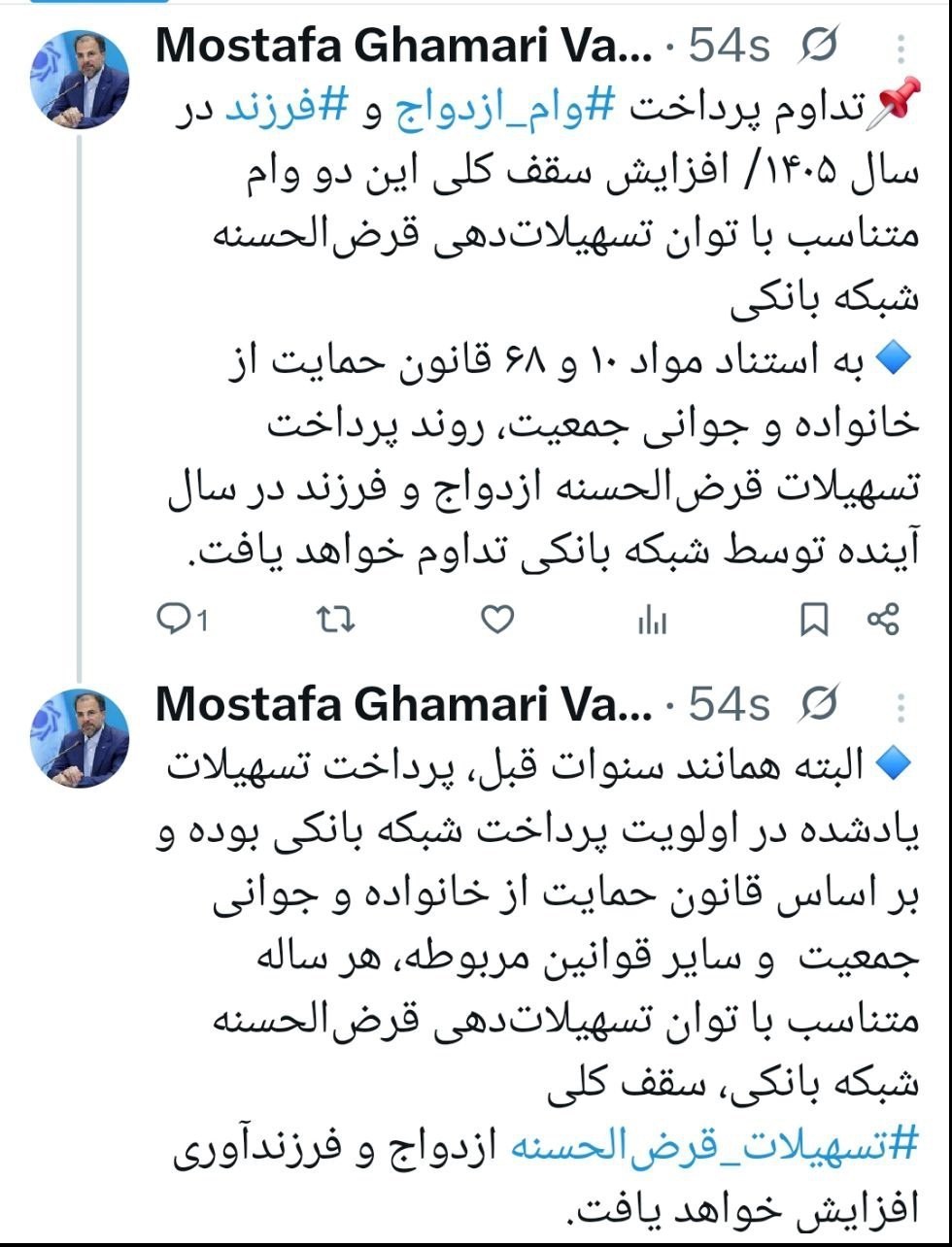
Task: Open Mostafa Ghamari Va... profile from first tweet
Action: click(403, 46)
